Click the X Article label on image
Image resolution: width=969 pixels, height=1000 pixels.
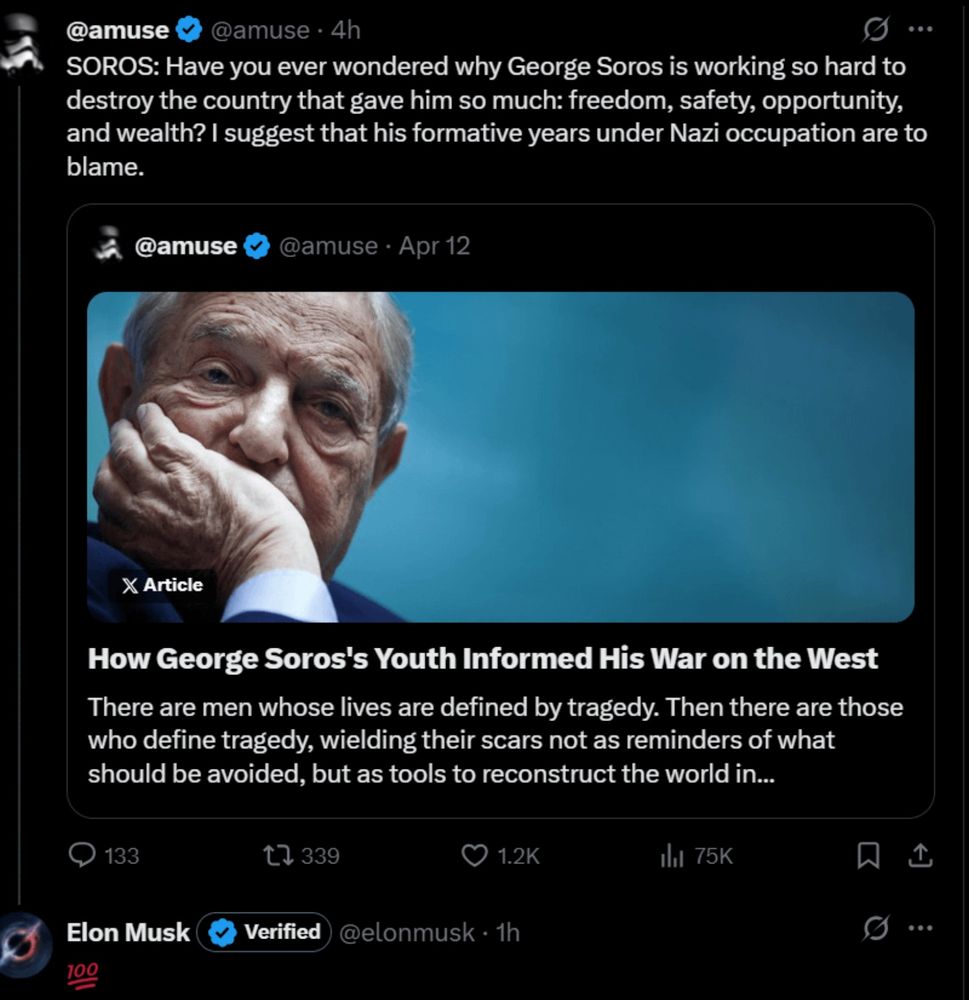pyautogui.click(x=162, y=585)
